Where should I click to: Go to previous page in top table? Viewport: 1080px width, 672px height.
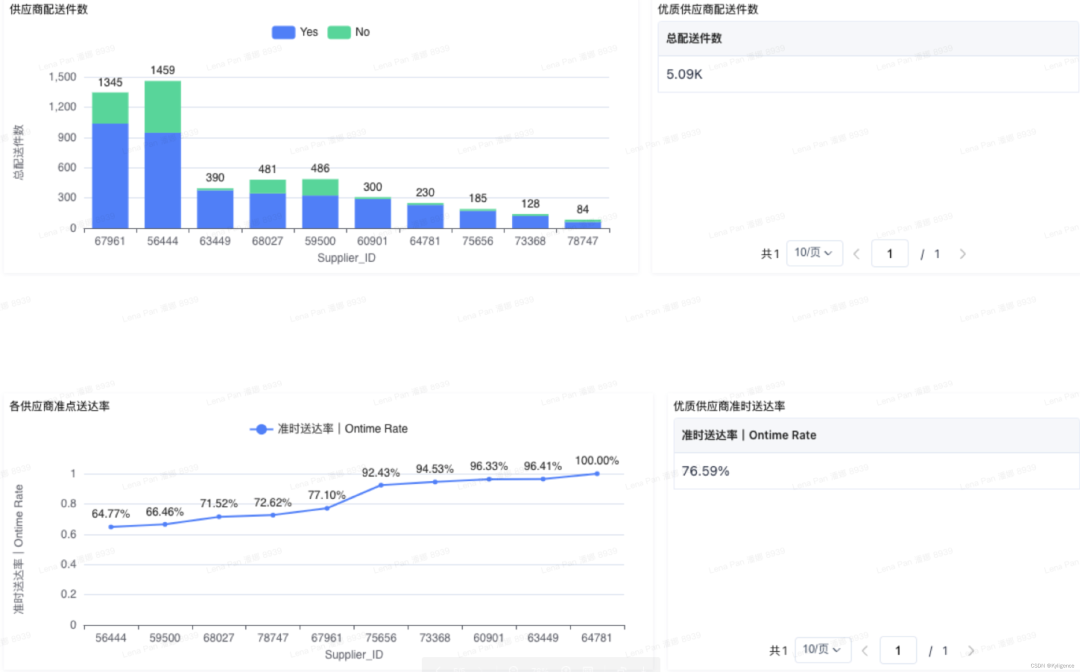pos(856,254)
